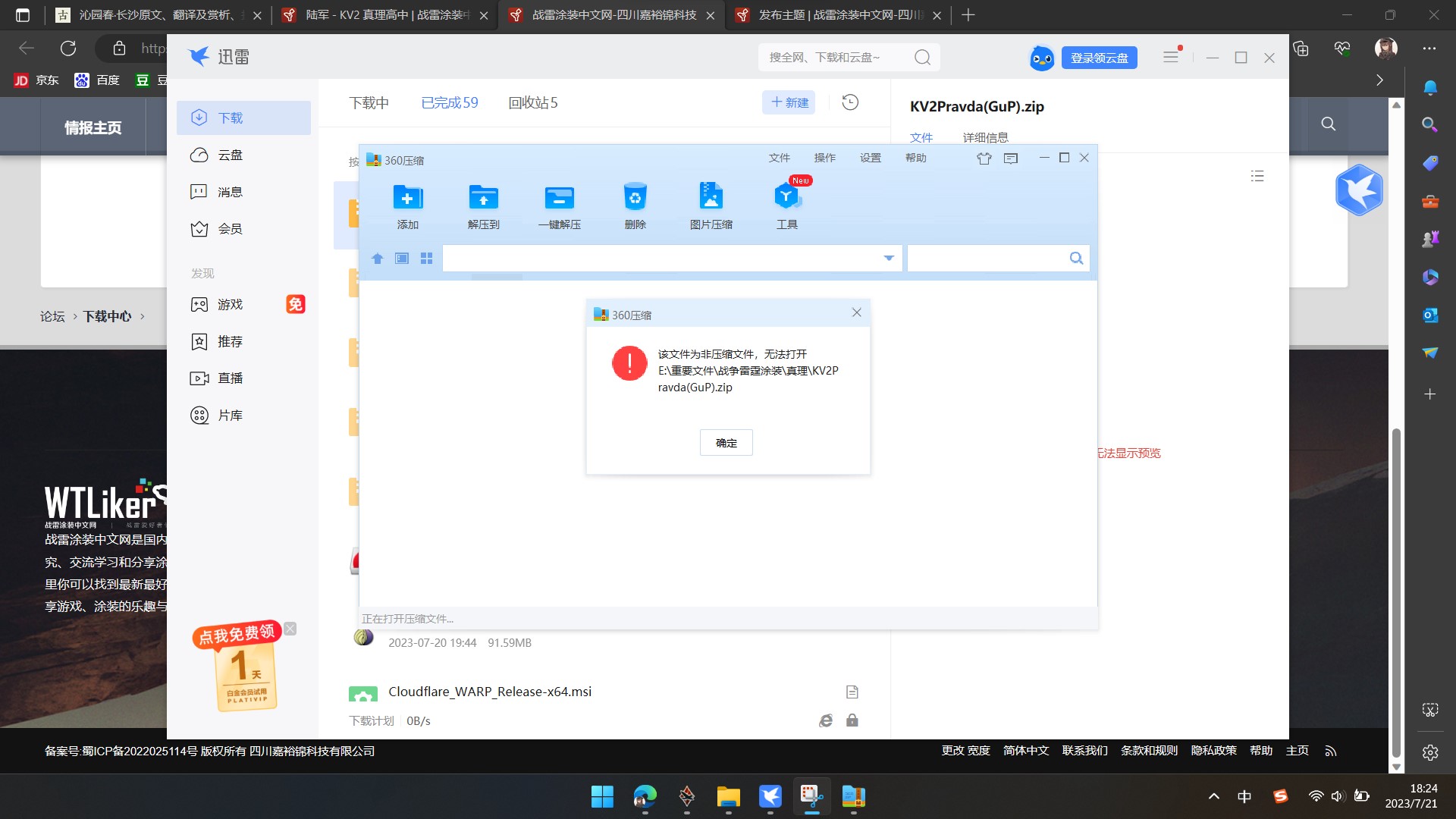Click the 删除 (Delete) trash icon
Screen dimensions: 1456x819
click(635, 198)
